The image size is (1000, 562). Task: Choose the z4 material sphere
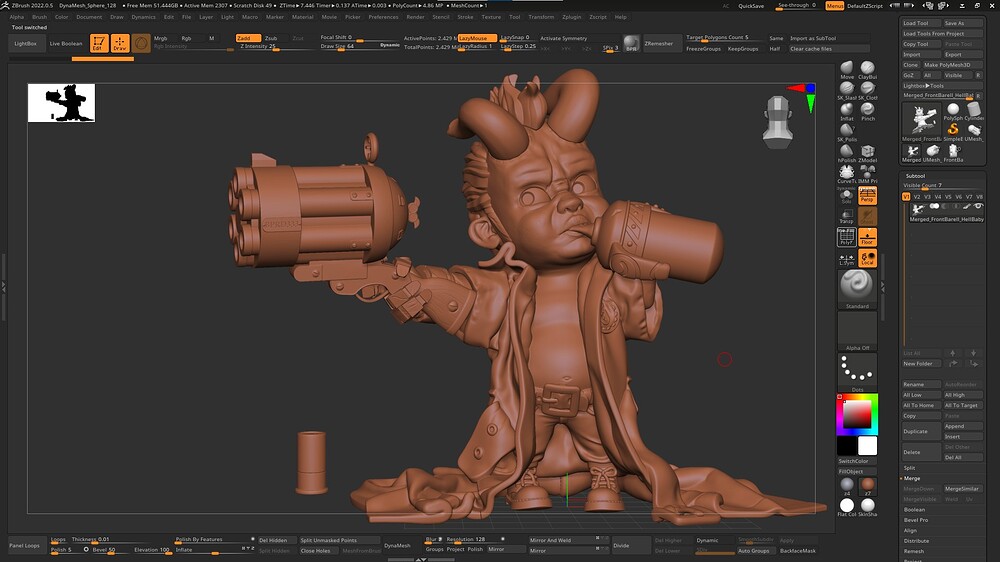(847, 486)
